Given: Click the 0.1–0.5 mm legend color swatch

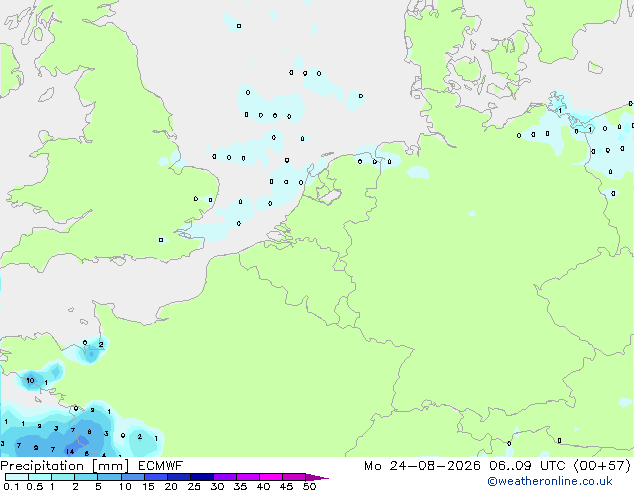Looking at the screenshot, I should point(17,477).
